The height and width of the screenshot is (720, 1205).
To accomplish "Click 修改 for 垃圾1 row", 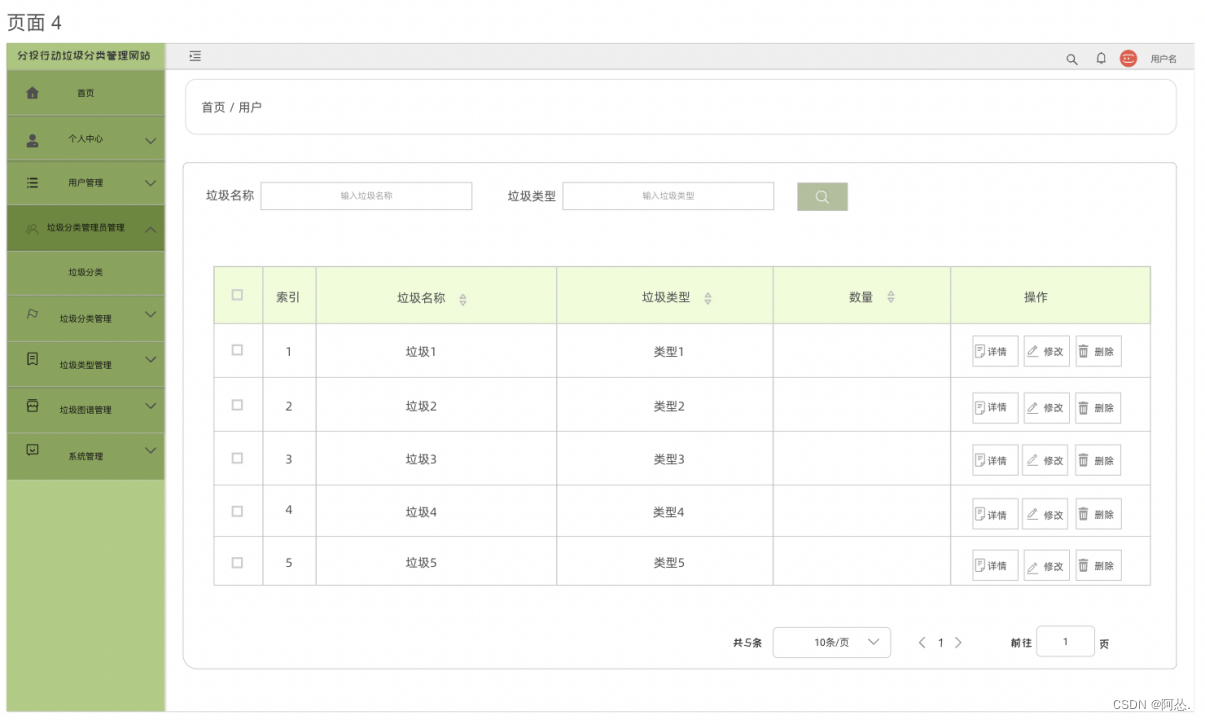I will pos(1046,352).
